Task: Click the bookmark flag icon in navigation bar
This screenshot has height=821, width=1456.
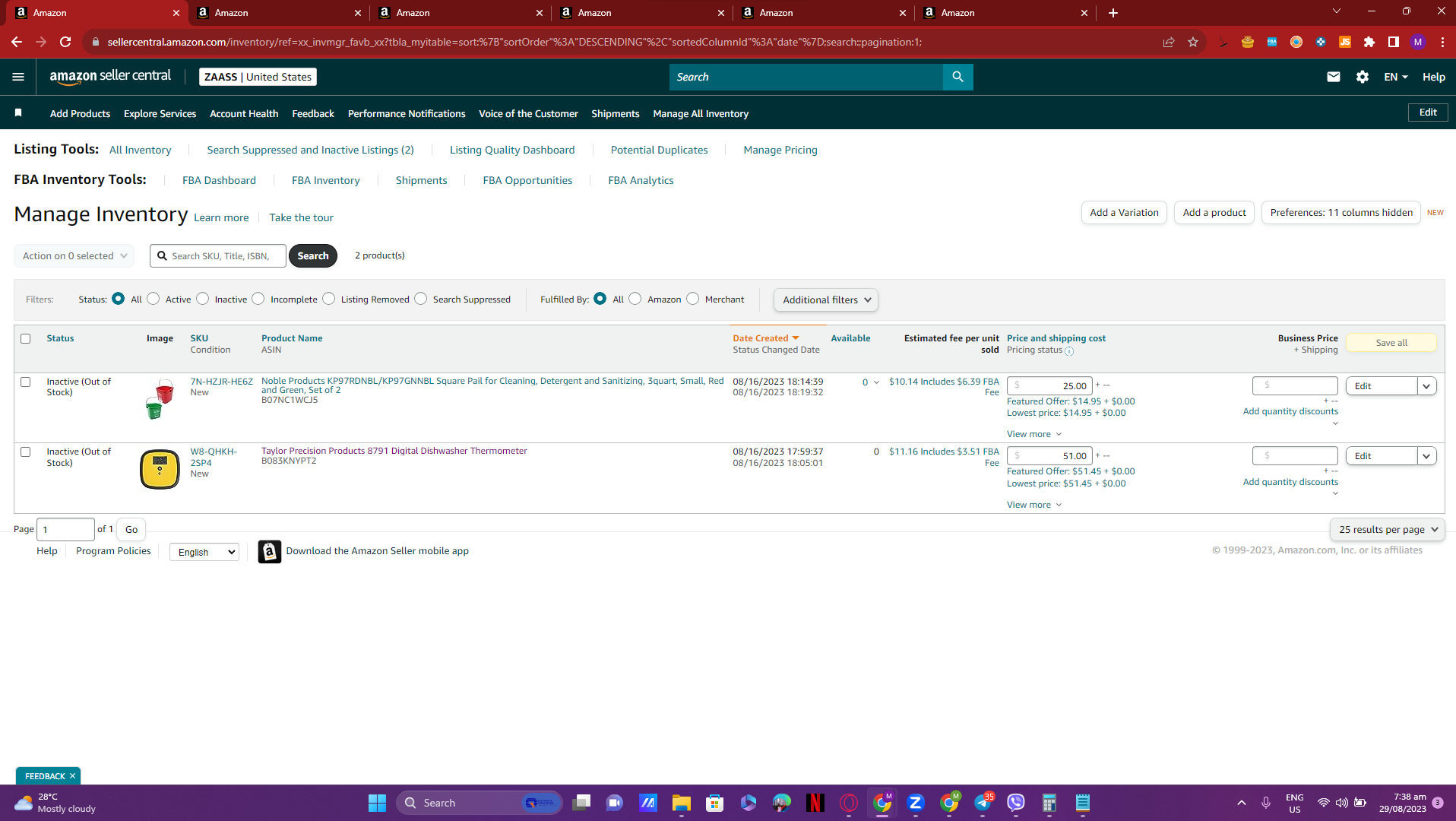Action: point(18,113)
